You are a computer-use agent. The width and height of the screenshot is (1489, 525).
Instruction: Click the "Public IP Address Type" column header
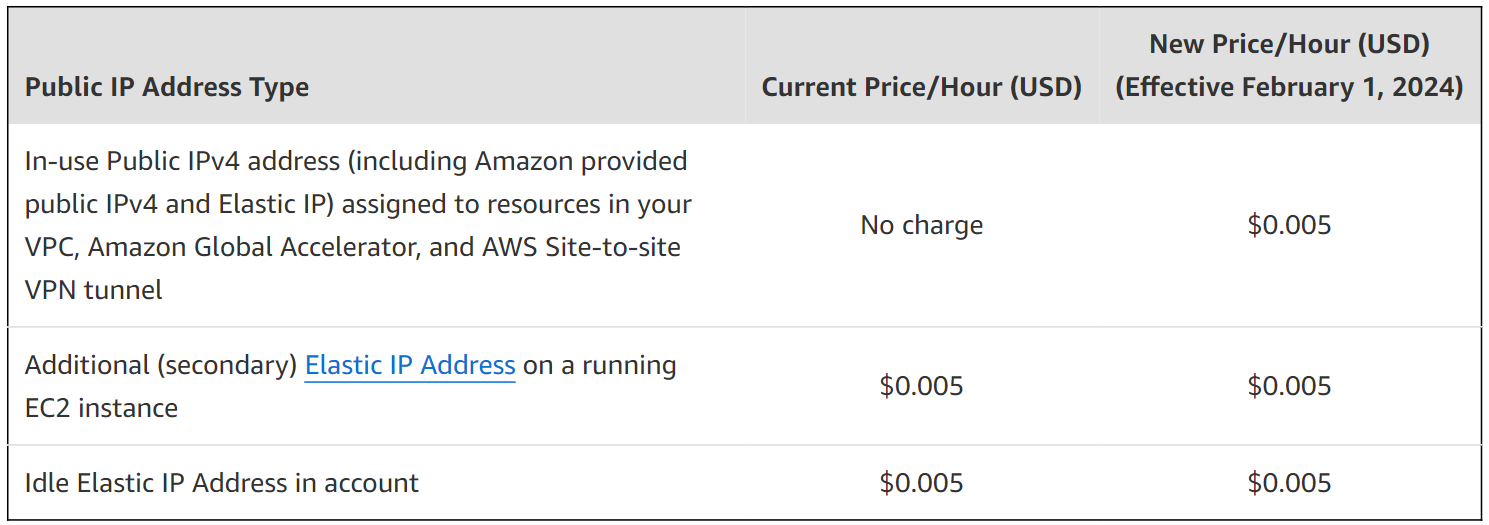coord(167,87)
